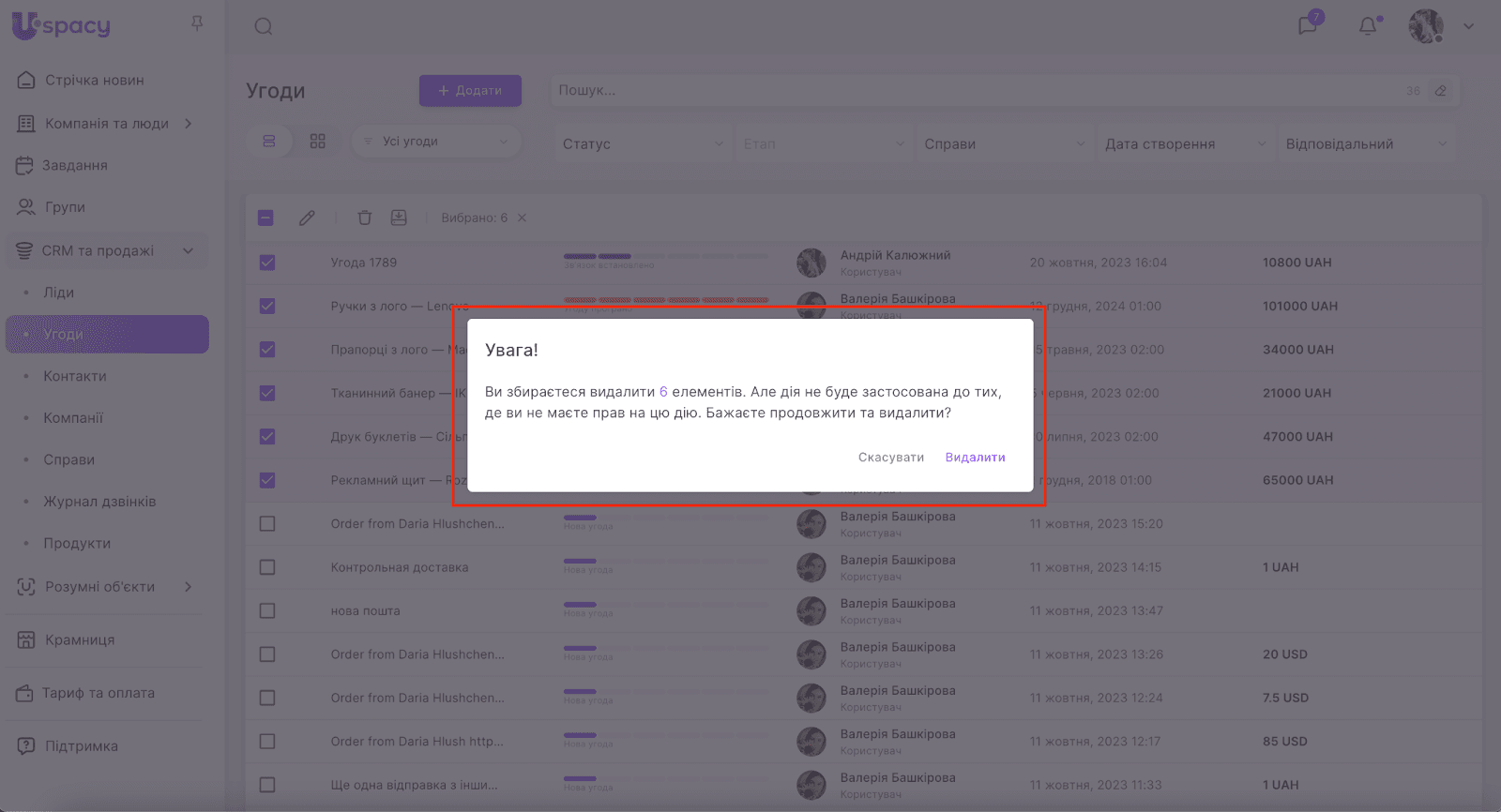The image size is (1501, 812).
Task: Open the Статус dropdown
Action: click(643, 144)
